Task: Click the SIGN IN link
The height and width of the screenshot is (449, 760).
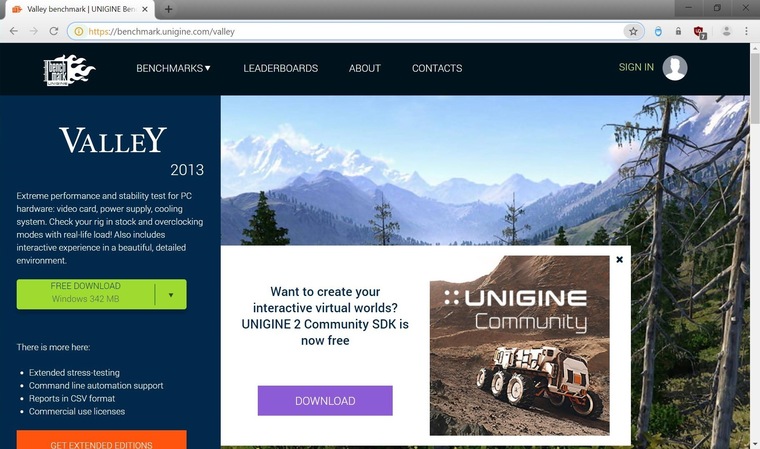Action: click(x=636, y=67)
